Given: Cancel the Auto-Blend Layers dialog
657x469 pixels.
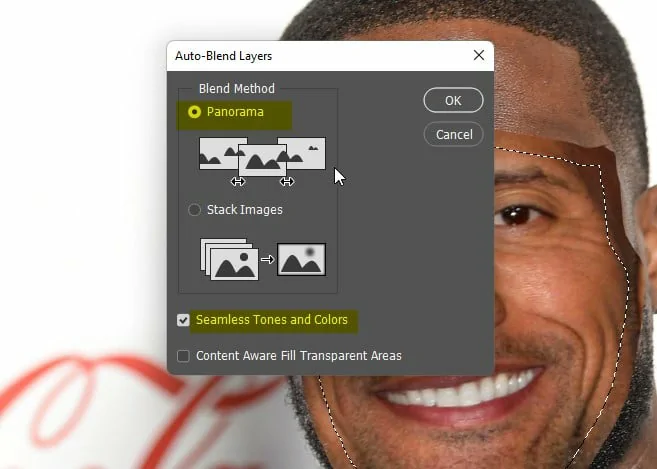Looking at the screenshot, I should (453, 134).
